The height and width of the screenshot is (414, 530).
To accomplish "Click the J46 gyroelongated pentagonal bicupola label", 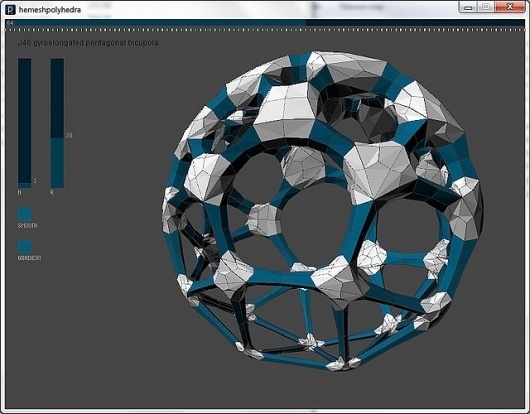I will click(88, 43).
